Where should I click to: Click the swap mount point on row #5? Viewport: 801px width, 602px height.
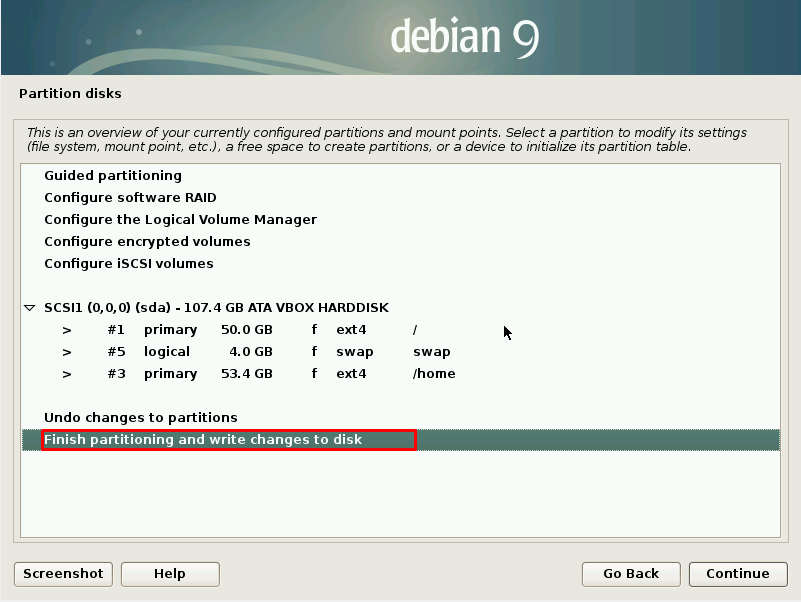[432, 352]
